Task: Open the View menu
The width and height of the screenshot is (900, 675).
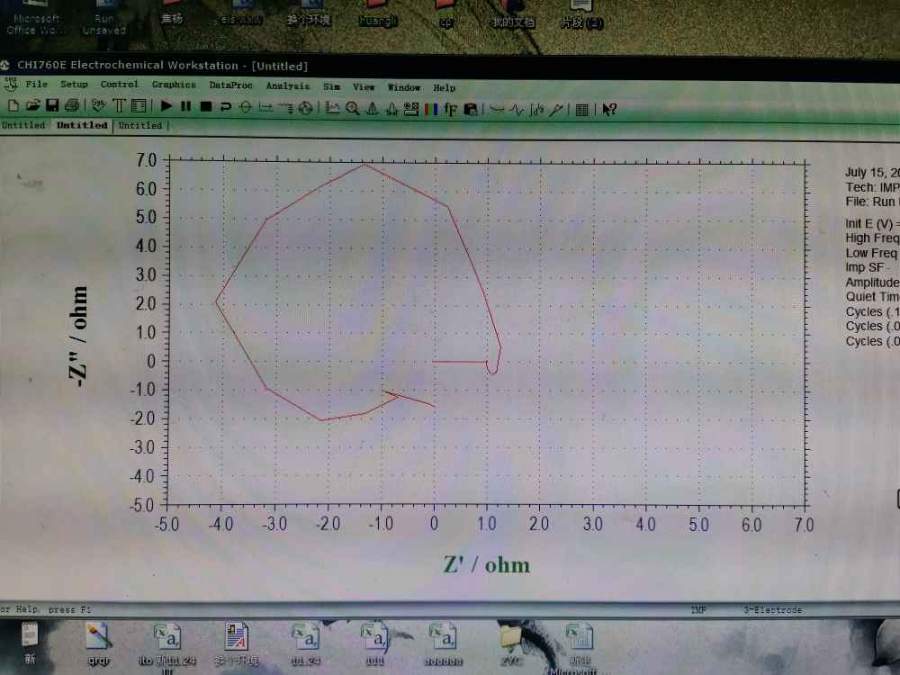Action: click(363, 87)
